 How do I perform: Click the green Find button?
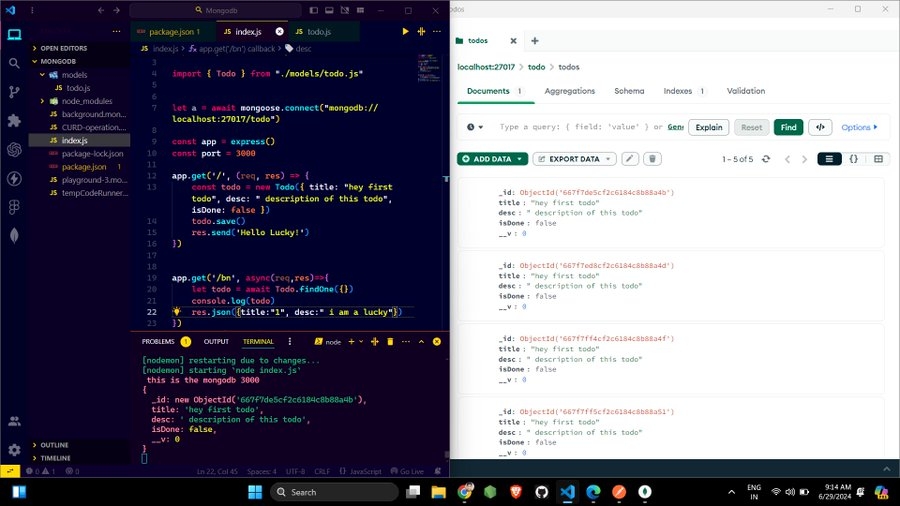click(x=788, y=127)
